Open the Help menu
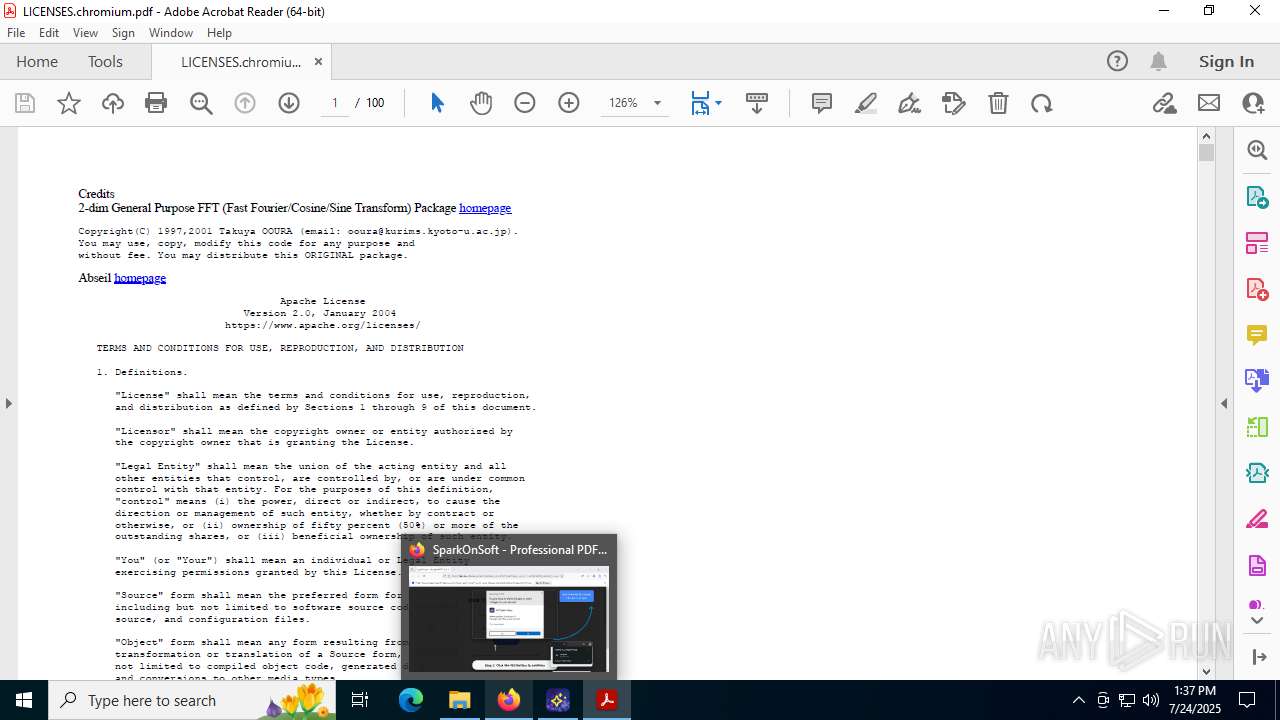The height and width of the screenshot is (720, 1280). (x=219, y=33)
